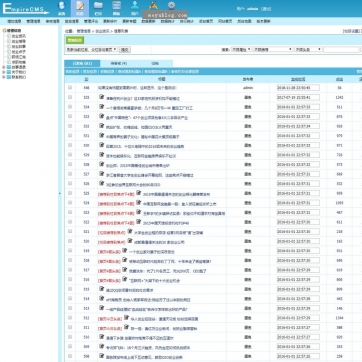Click the edit icon in row ID 530
Image resolution: width=362 pixels, height=362 pixels.
pyautogui.click(x=102, y=145)
